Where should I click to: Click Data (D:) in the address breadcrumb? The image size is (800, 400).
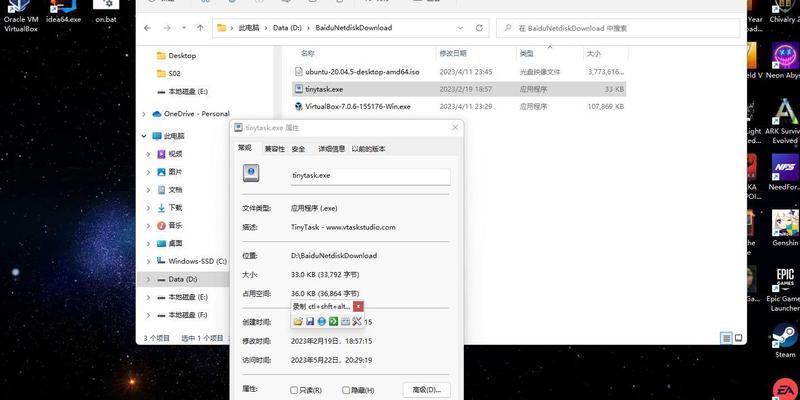click(x=289, y=28)
